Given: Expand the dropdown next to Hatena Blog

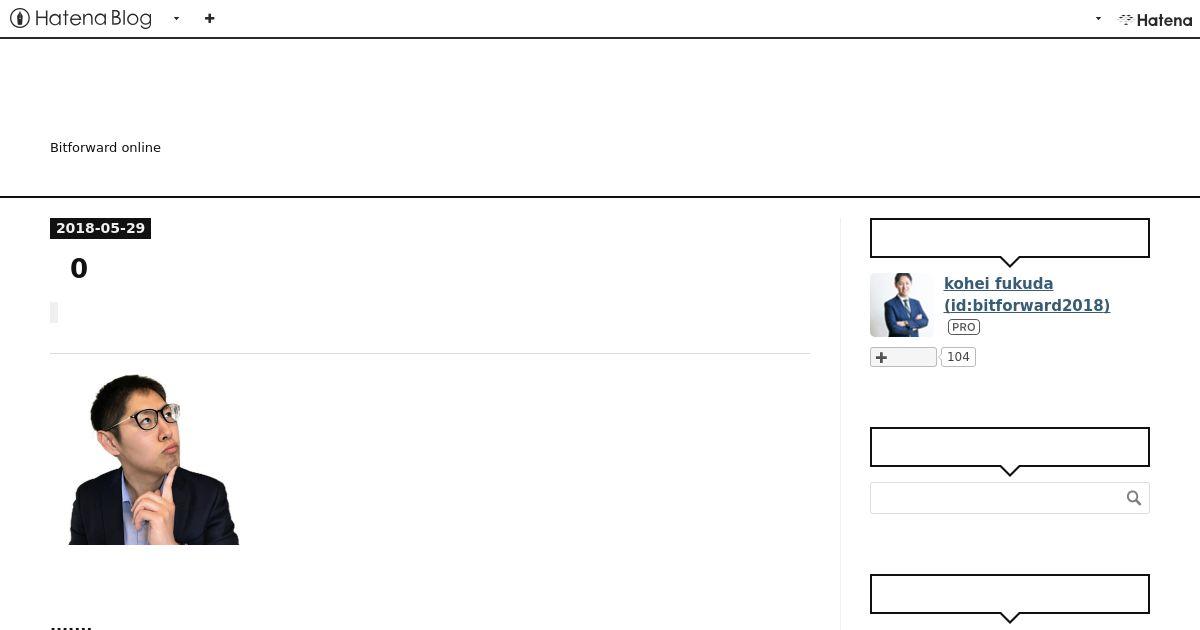Looking at the screenshot, I should click(176, 18).
